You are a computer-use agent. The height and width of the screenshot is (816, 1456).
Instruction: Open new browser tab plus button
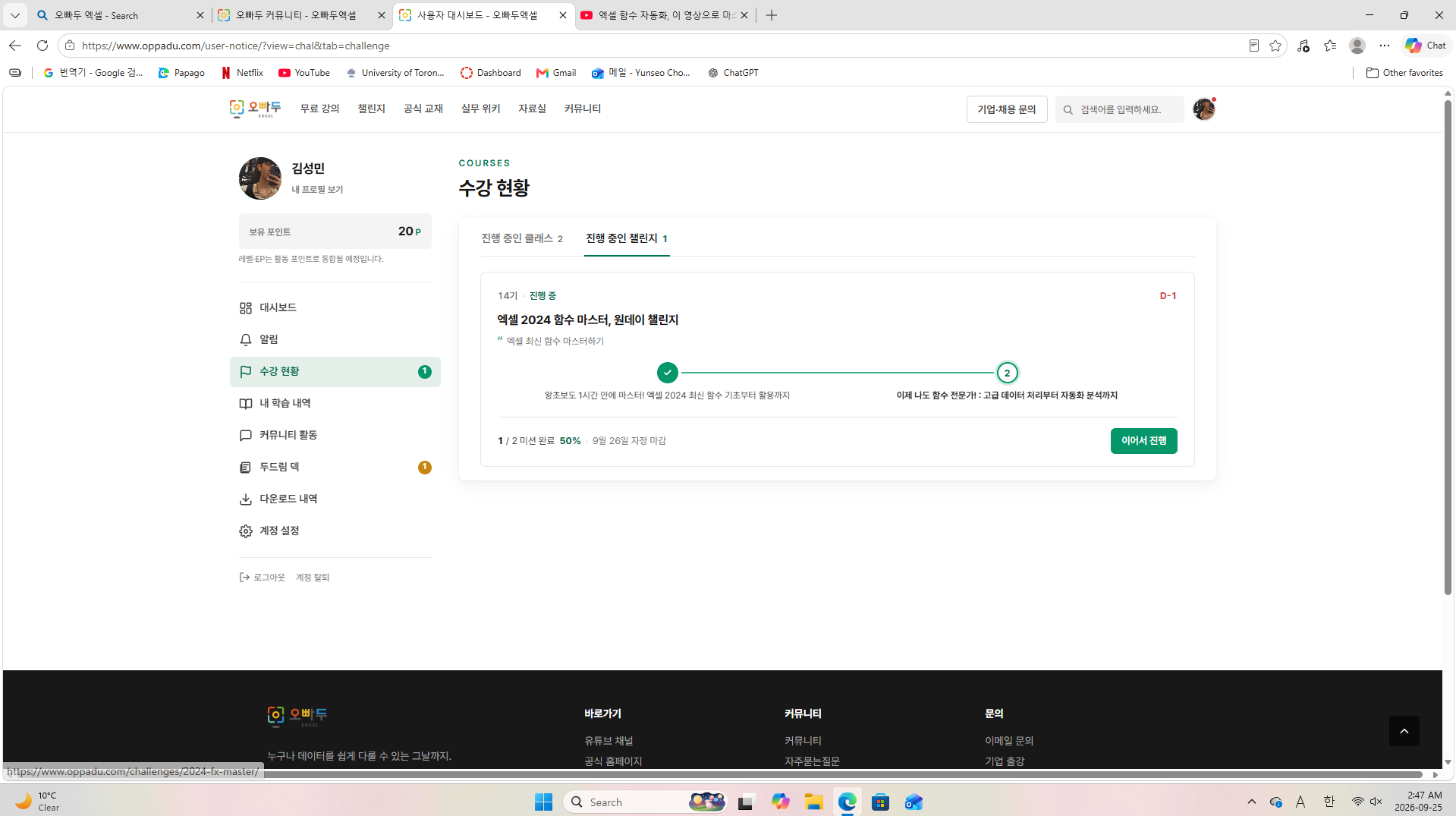coord(772,15)
